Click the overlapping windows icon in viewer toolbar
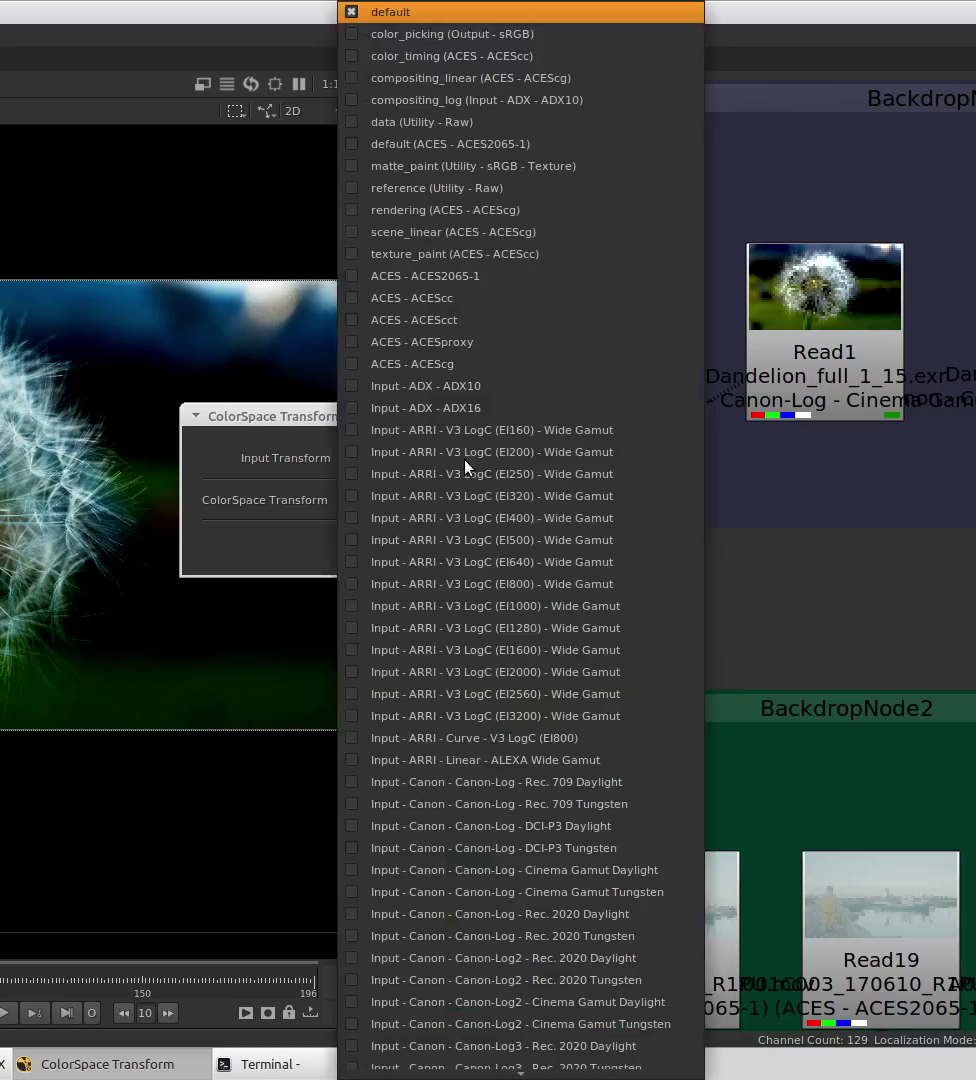This screenshot has width=976, height=1080. (203, 84)
